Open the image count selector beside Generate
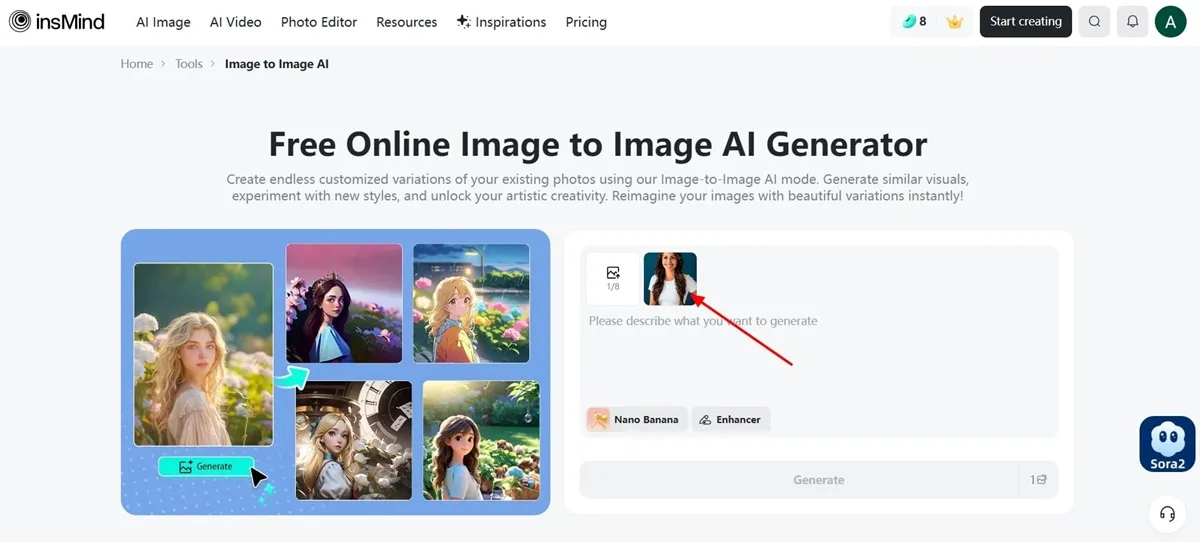Image resolution: width=1200 pixels, height=542 pixels. point(1038,480)
